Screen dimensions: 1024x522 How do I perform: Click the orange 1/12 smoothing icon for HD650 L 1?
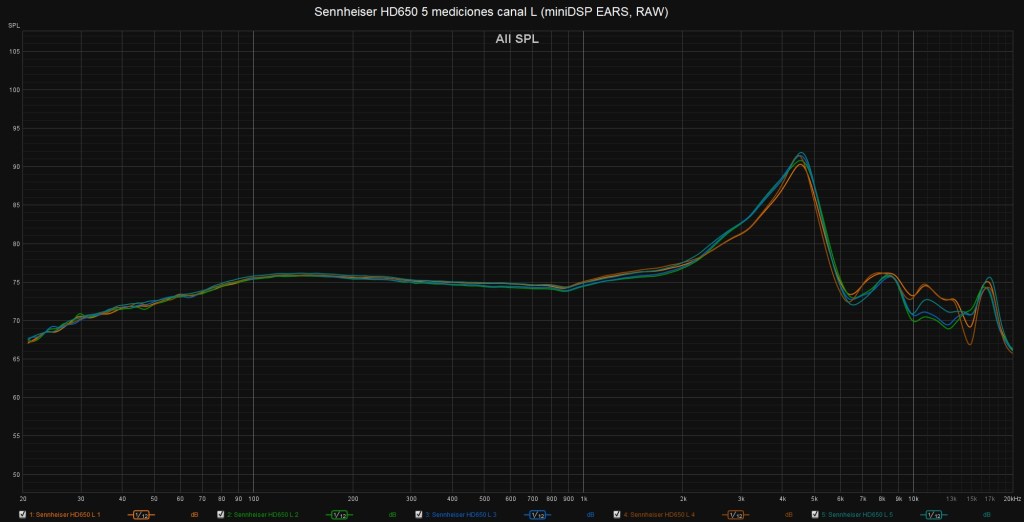pos(141,515)
